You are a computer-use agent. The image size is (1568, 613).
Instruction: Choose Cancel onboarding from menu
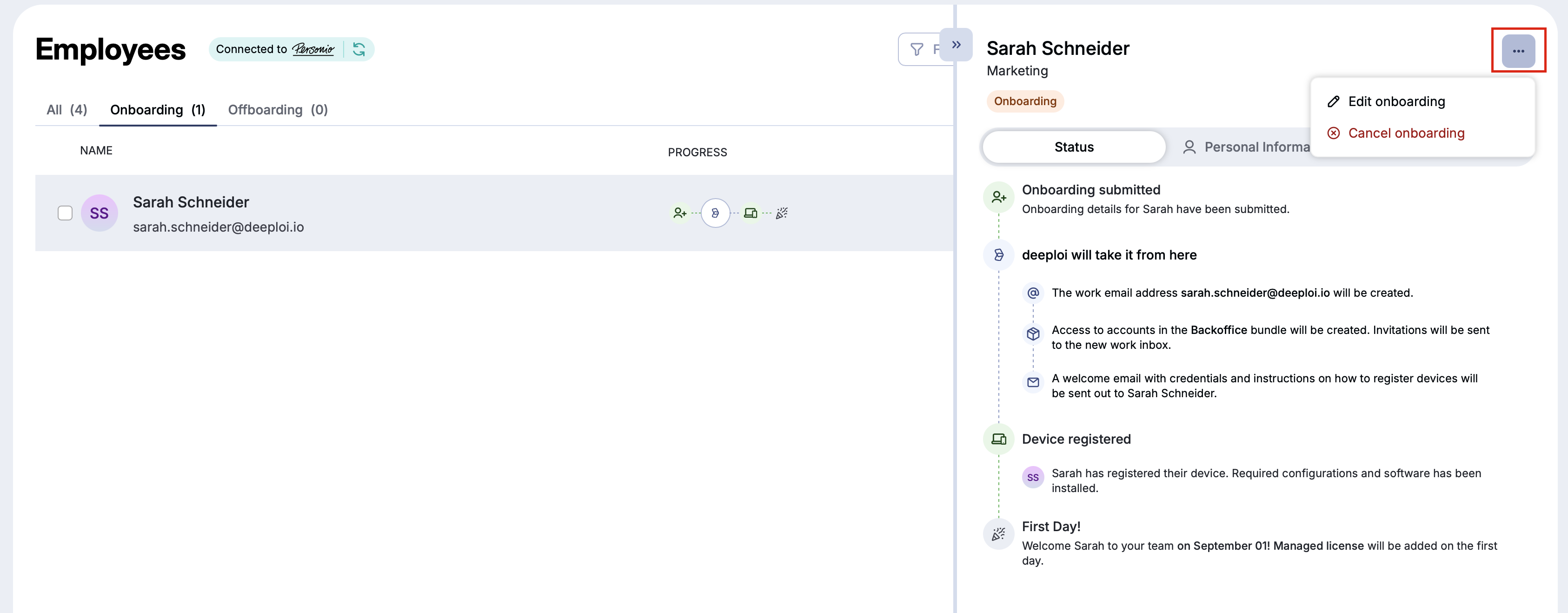tap(1422, 133)
